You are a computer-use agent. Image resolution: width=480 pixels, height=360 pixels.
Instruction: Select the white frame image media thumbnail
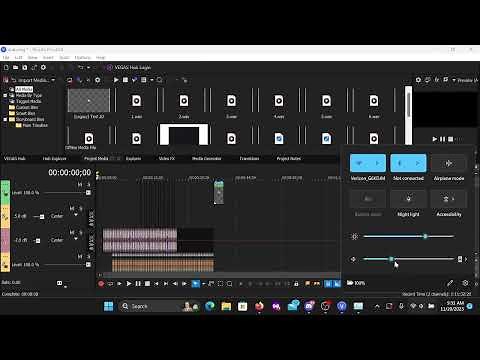pos(184,135)
